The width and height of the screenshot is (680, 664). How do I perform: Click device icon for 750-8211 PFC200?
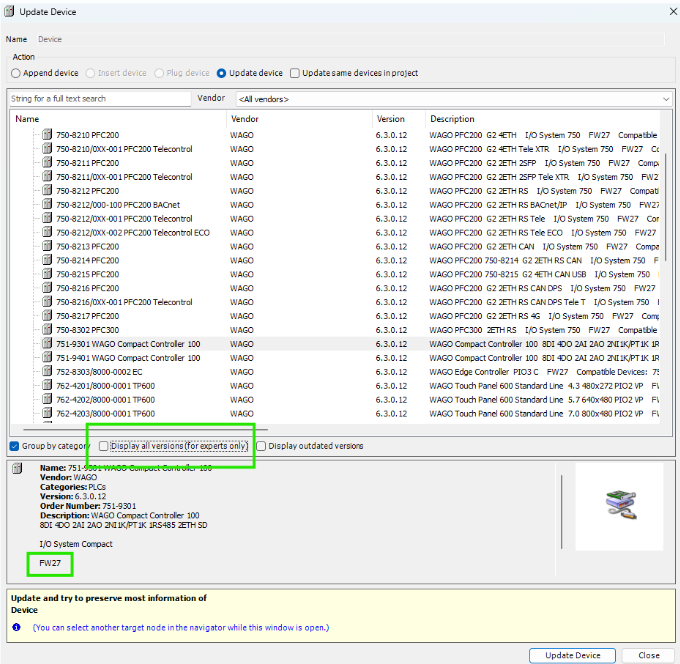tap(47, 163)
